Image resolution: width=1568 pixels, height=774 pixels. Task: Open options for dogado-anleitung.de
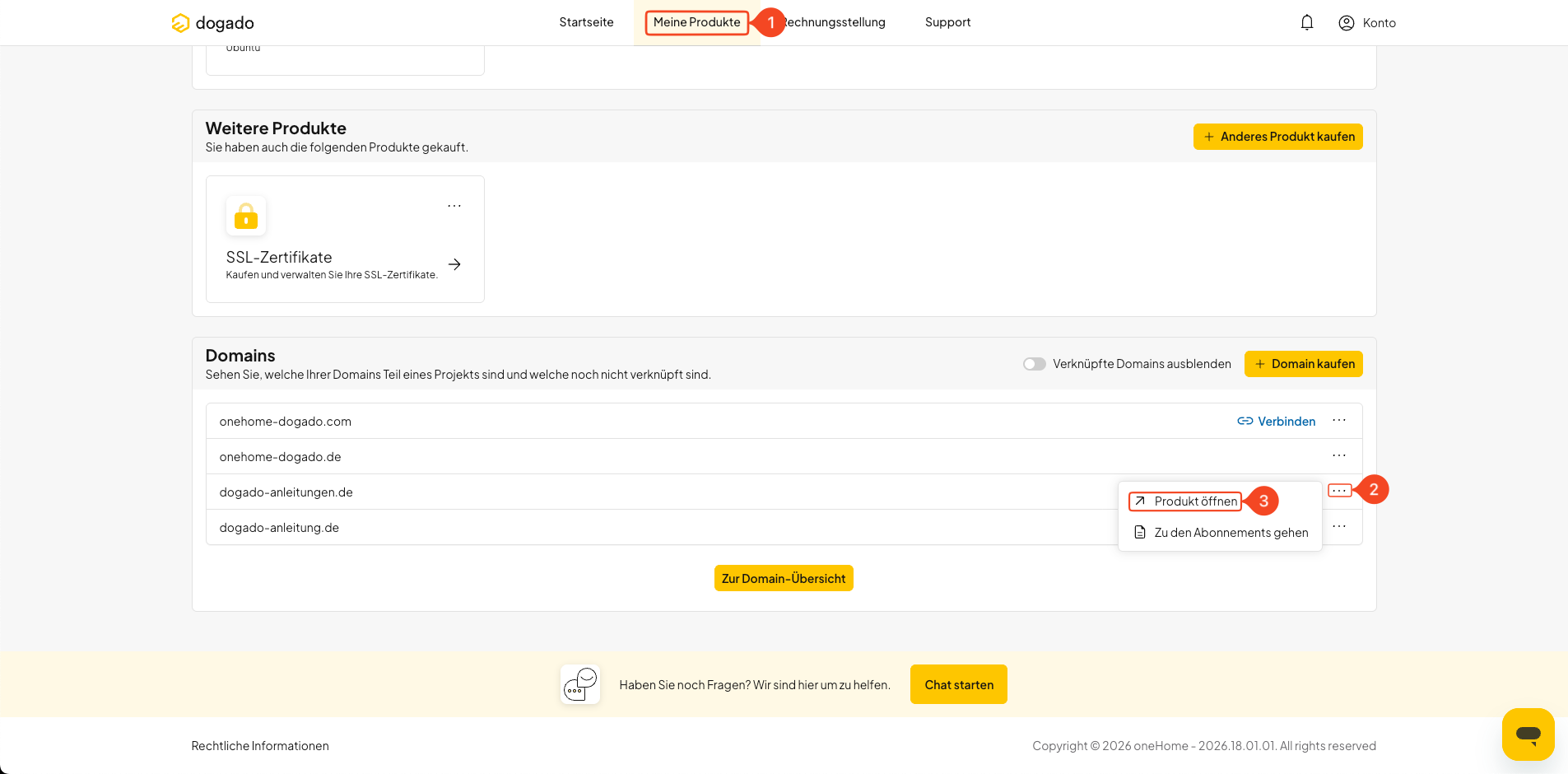pos(1339,527)
